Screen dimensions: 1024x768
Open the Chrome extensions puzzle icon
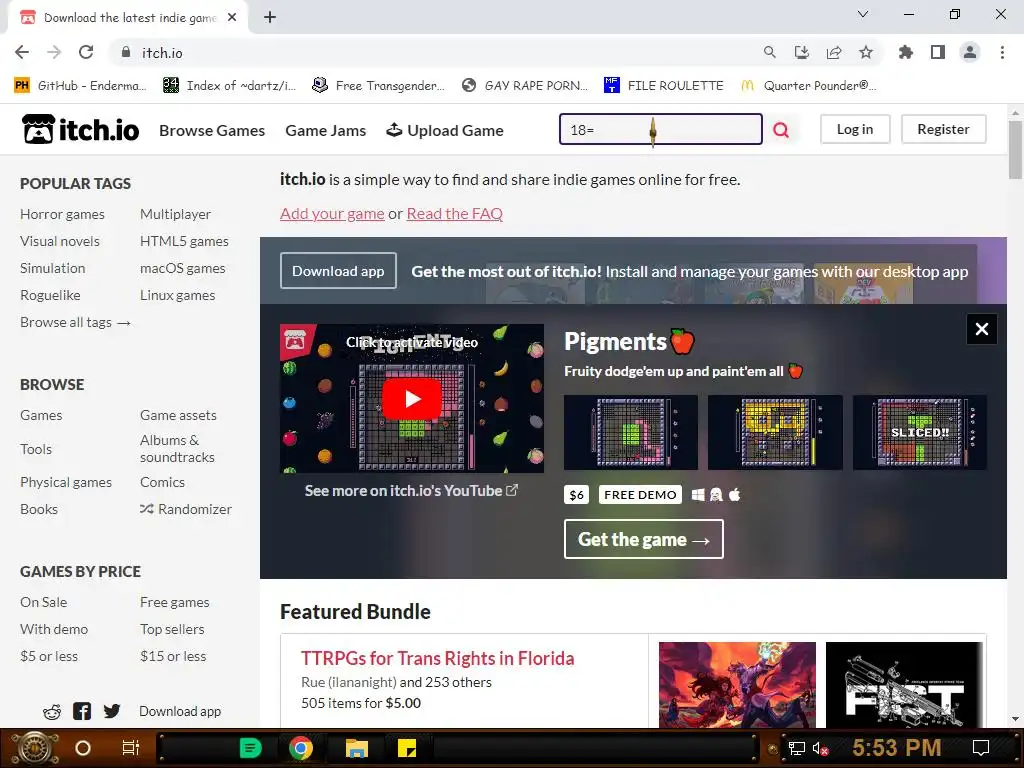click(906, 52)
